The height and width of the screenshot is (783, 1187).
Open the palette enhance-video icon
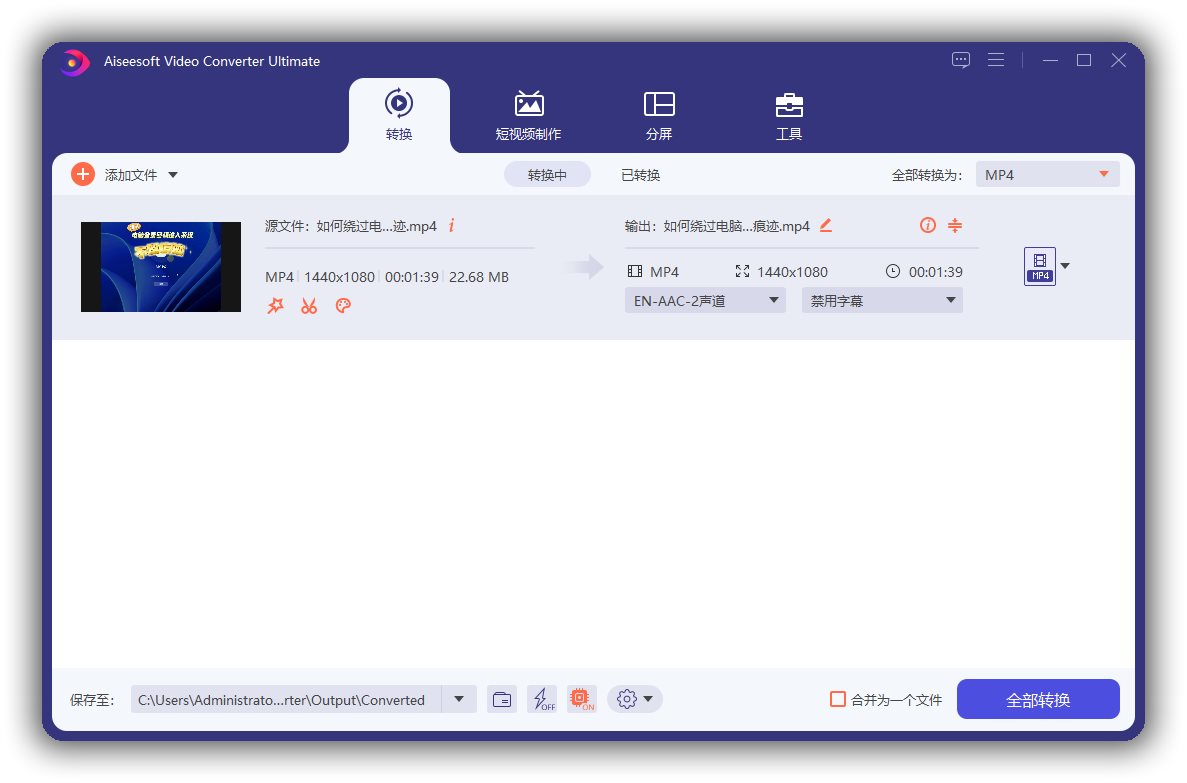(343, 305)
